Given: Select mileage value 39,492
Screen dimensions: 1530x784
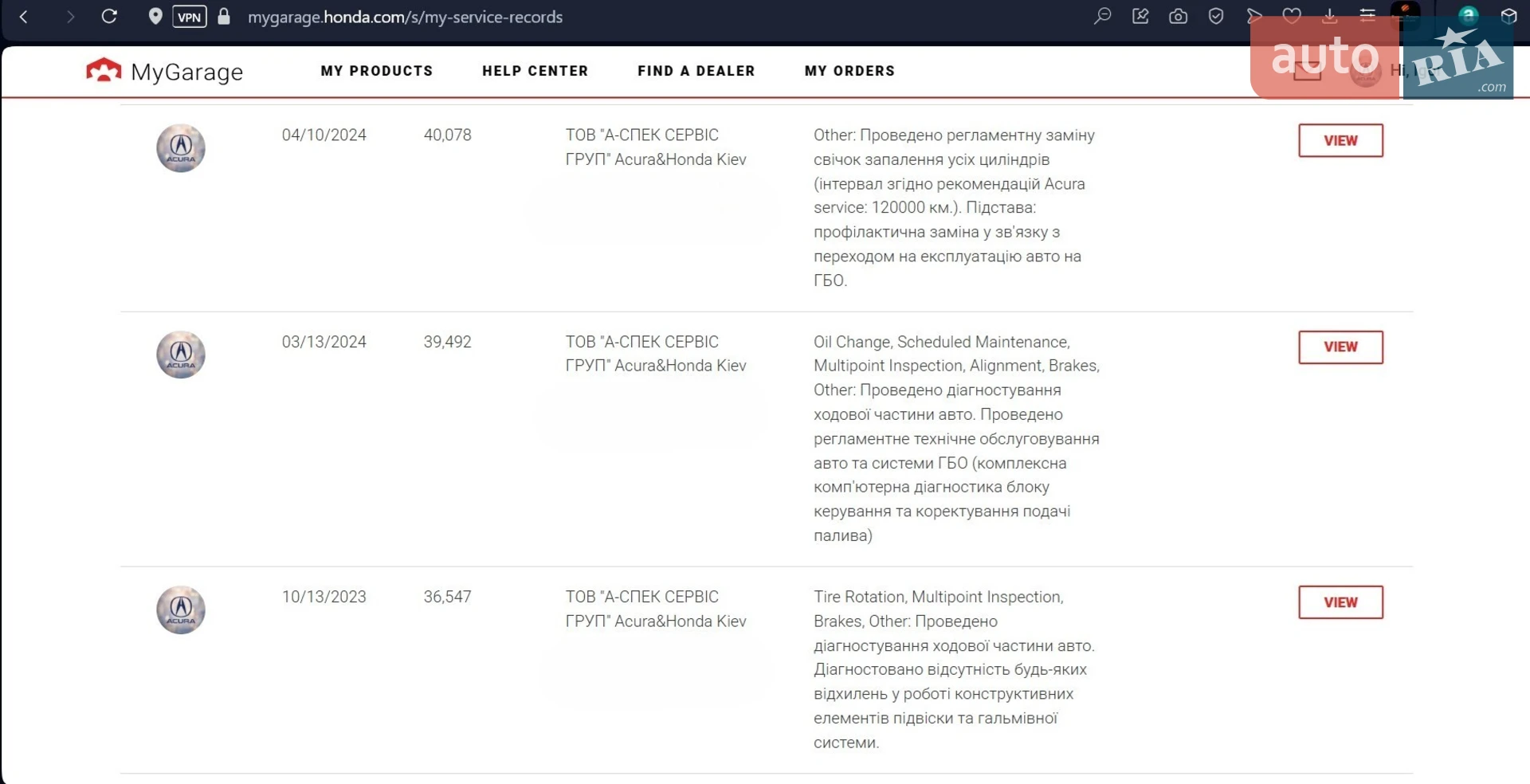Looking at the screenshot, I should (447, 342).
